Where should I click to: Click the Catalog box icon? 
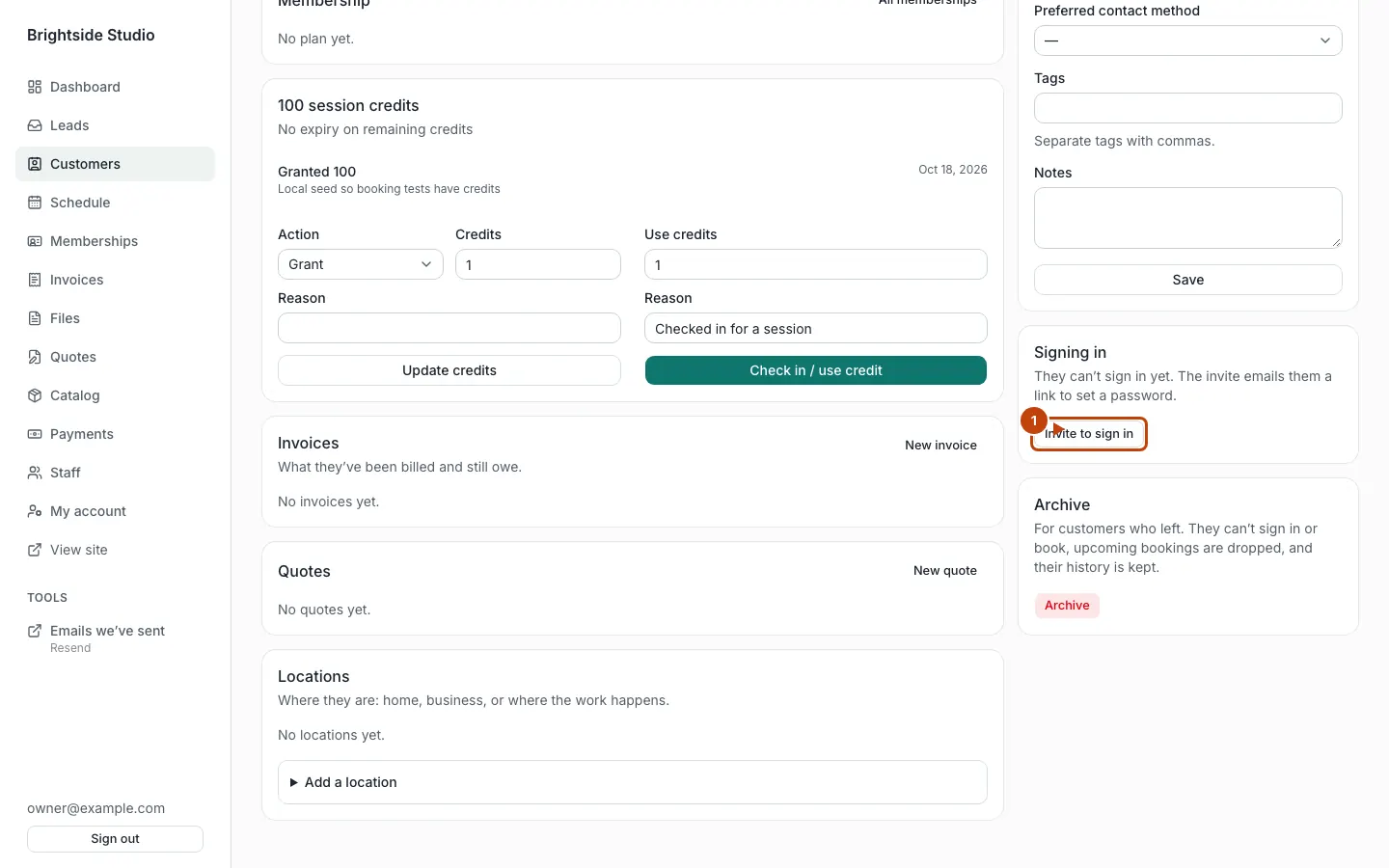coord(35,395)
